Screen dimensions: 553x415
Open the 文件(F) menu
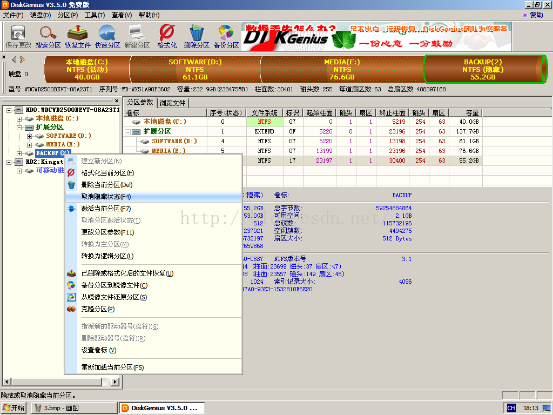pyautogui.click(x=13, y=15)
